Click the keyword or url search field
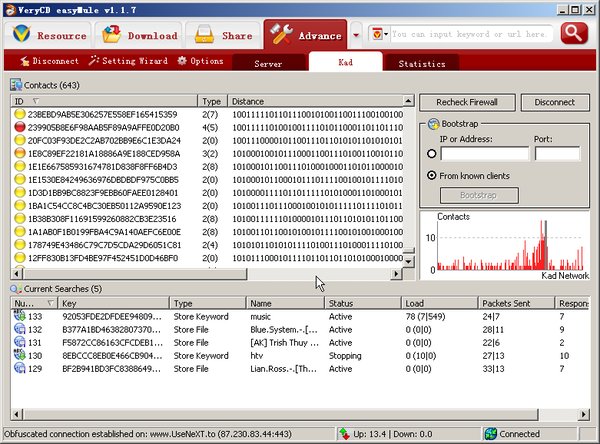Viewport: 600px width, 444px height. pyautogui.click(x=471, y=34)
